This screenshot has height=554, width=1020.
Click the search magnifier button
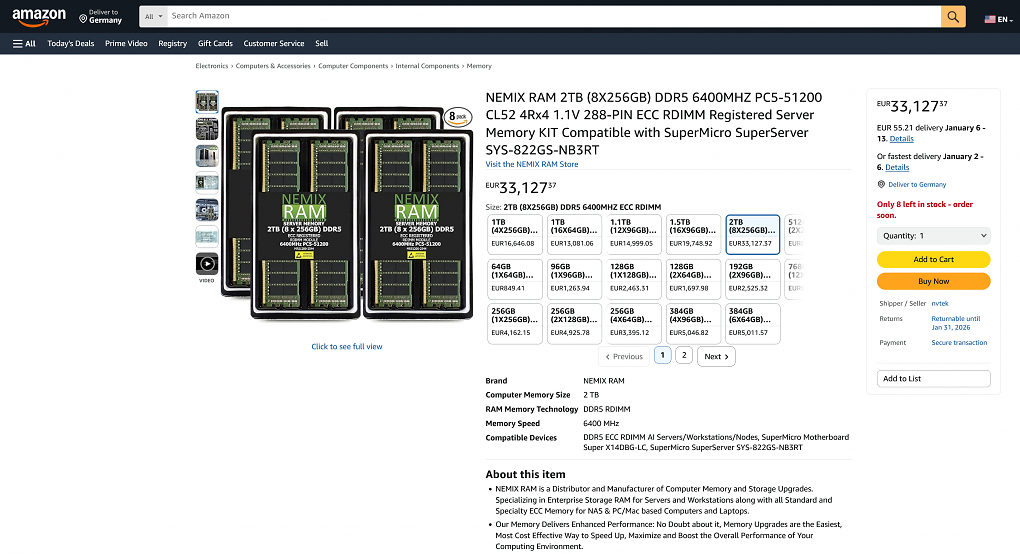click(953, 16)
